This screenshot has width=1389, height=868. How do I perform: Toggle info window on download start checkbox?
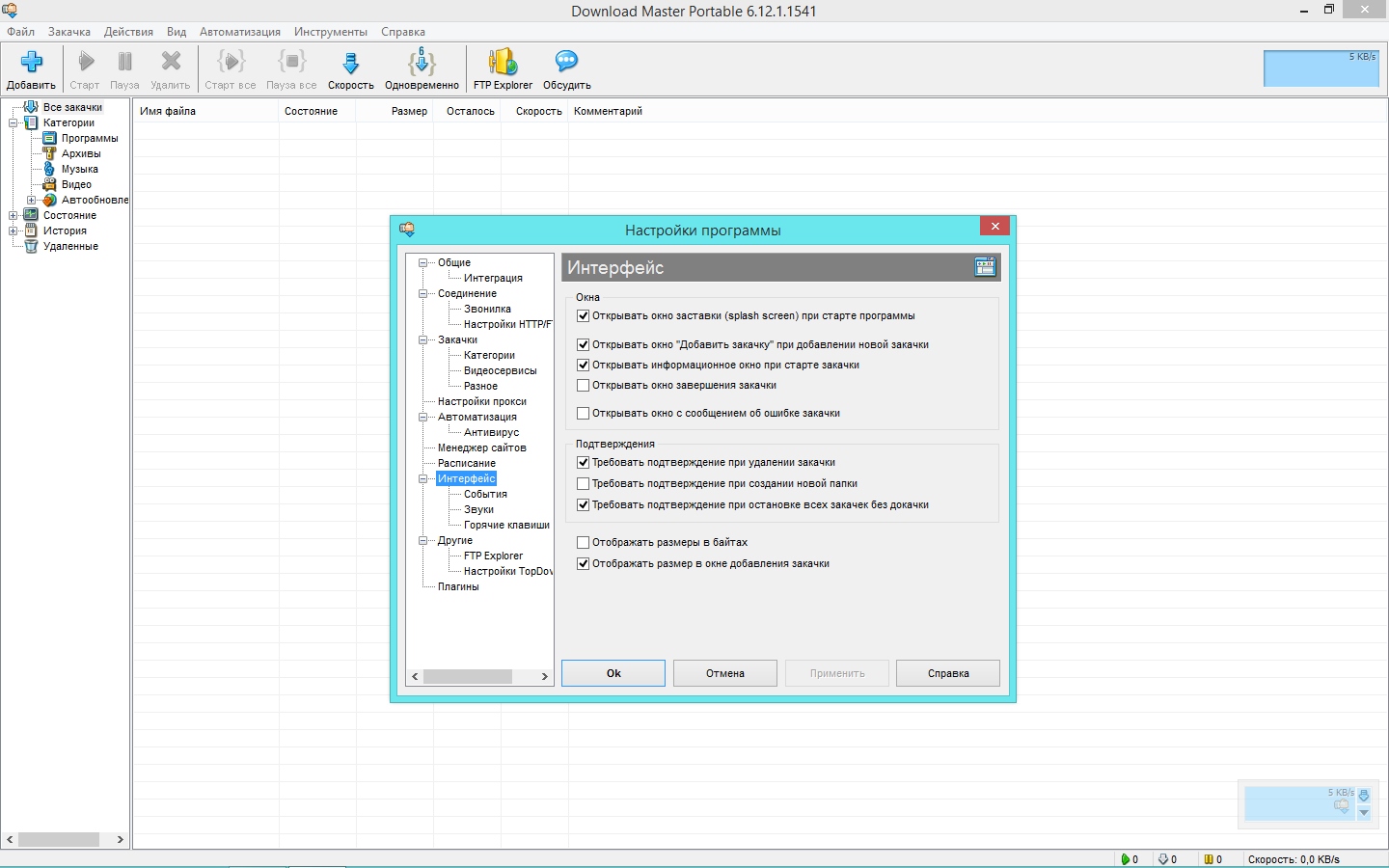coord(583,365)
